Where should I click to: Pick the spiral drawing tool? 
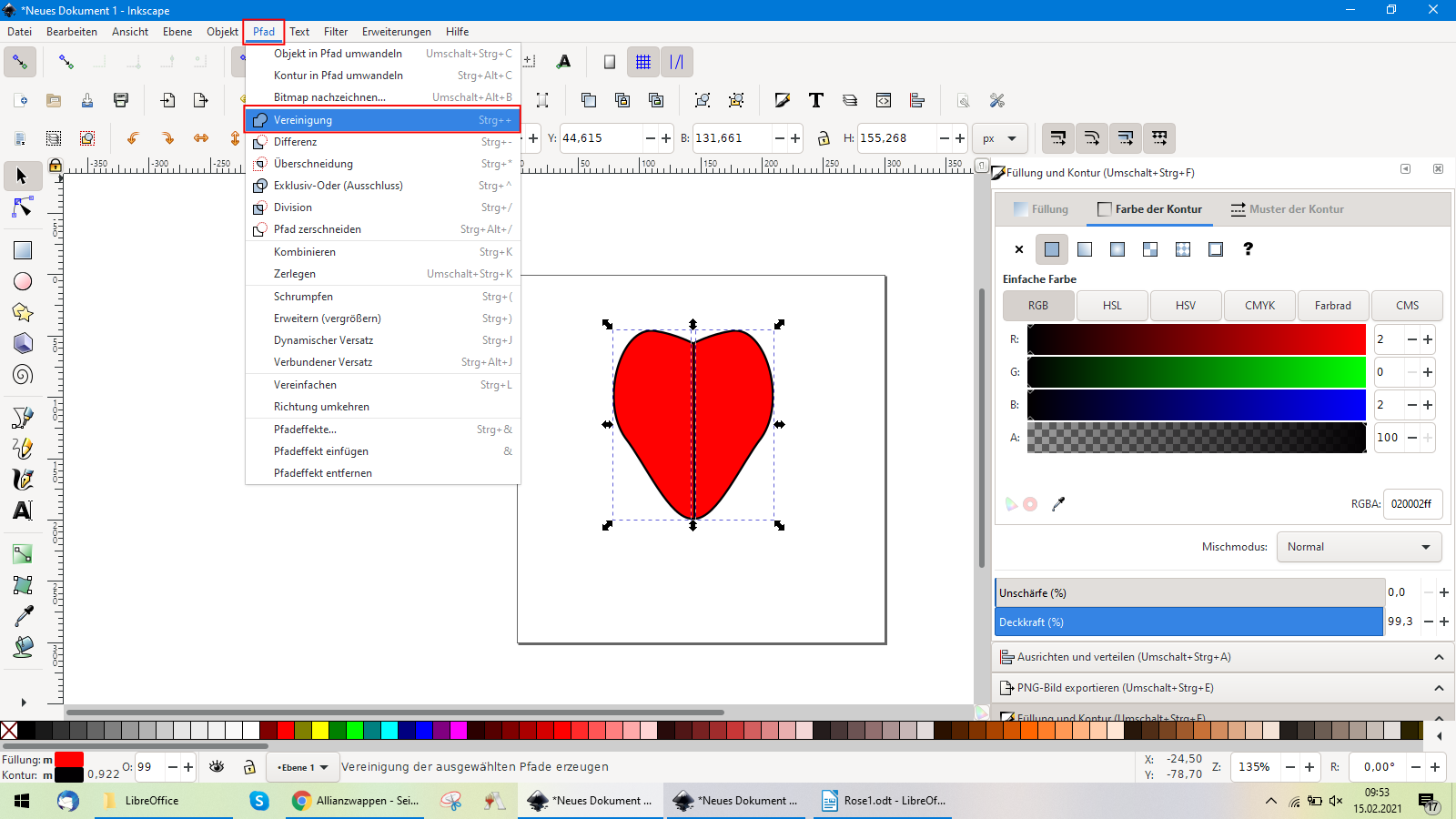[x=23, y=374]
